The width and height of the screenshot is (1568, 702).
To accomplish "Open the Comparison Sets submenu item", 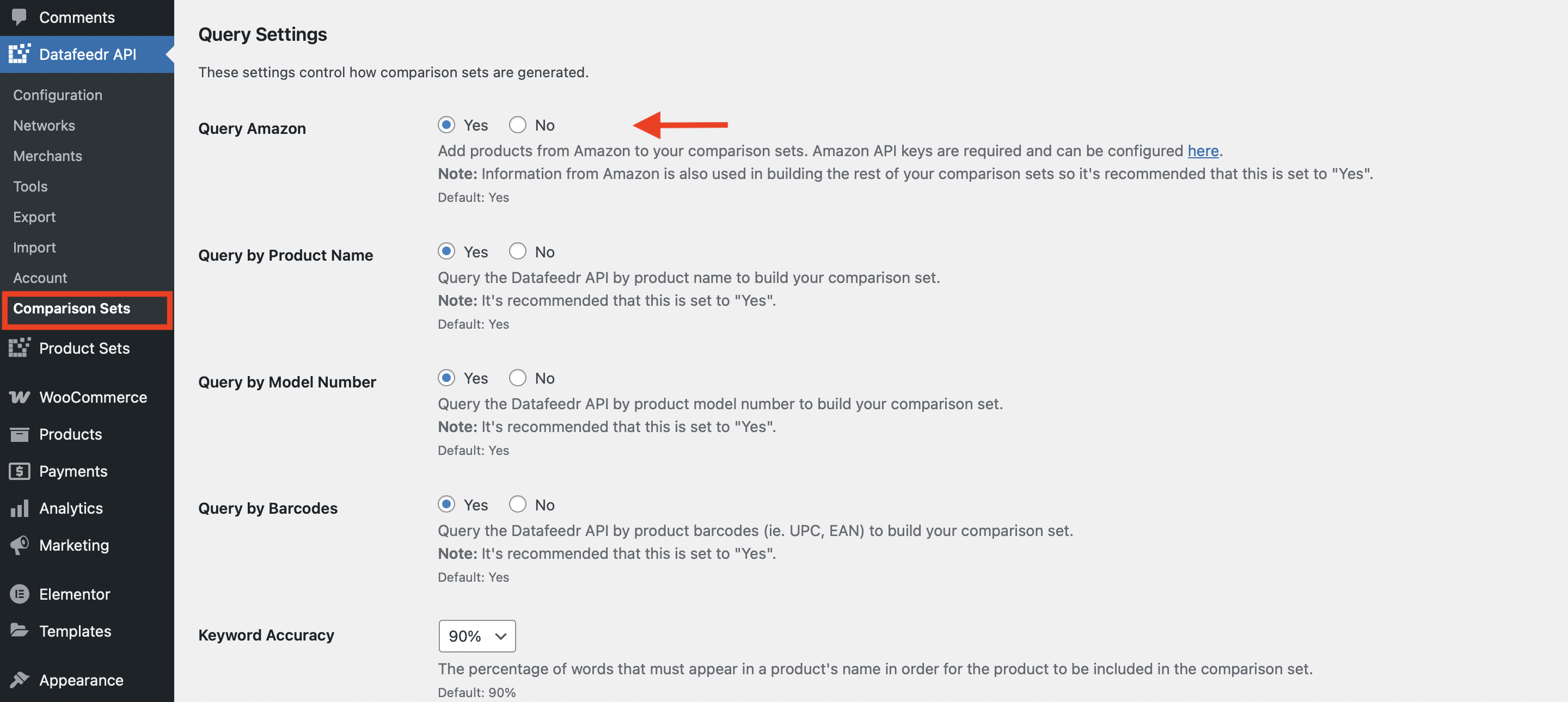I will point(72,309).
